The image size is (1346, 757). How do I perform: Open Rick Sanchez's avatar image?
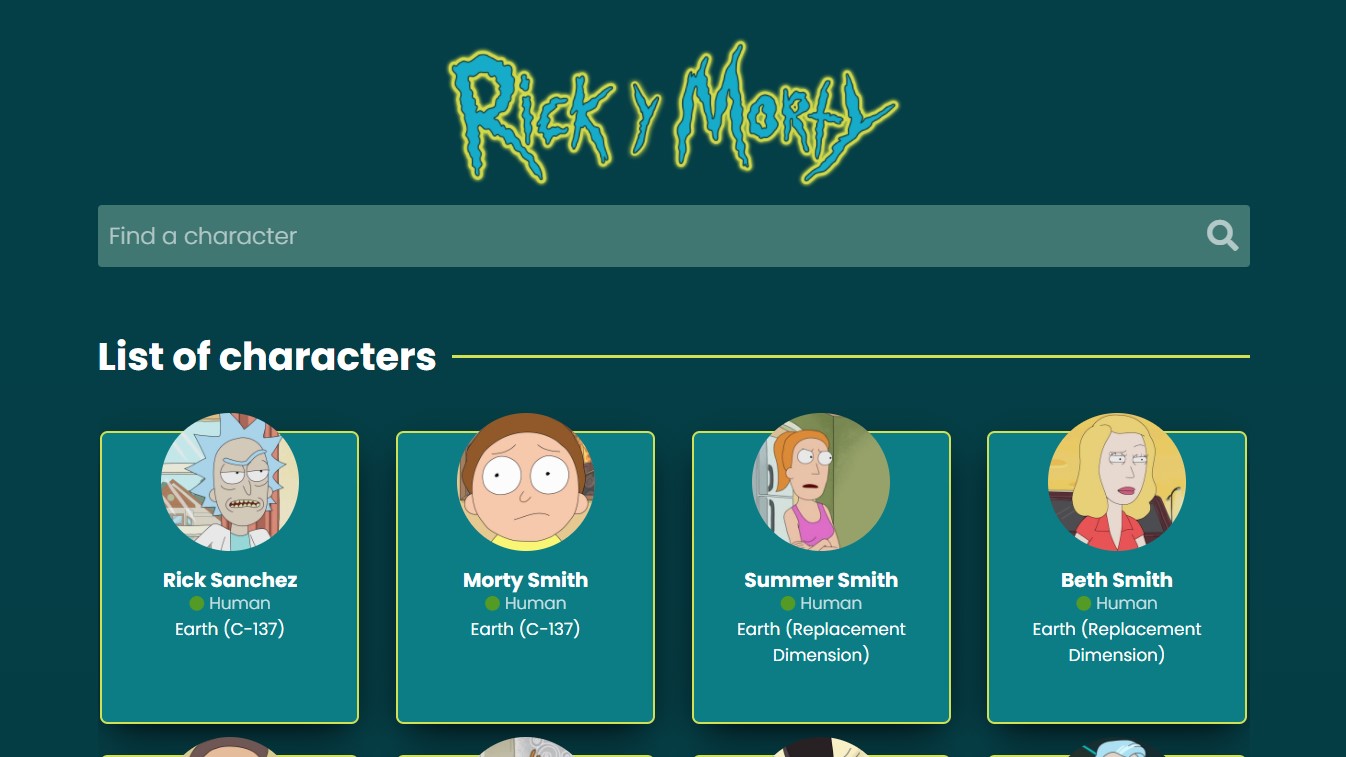(x=230, y=482)
